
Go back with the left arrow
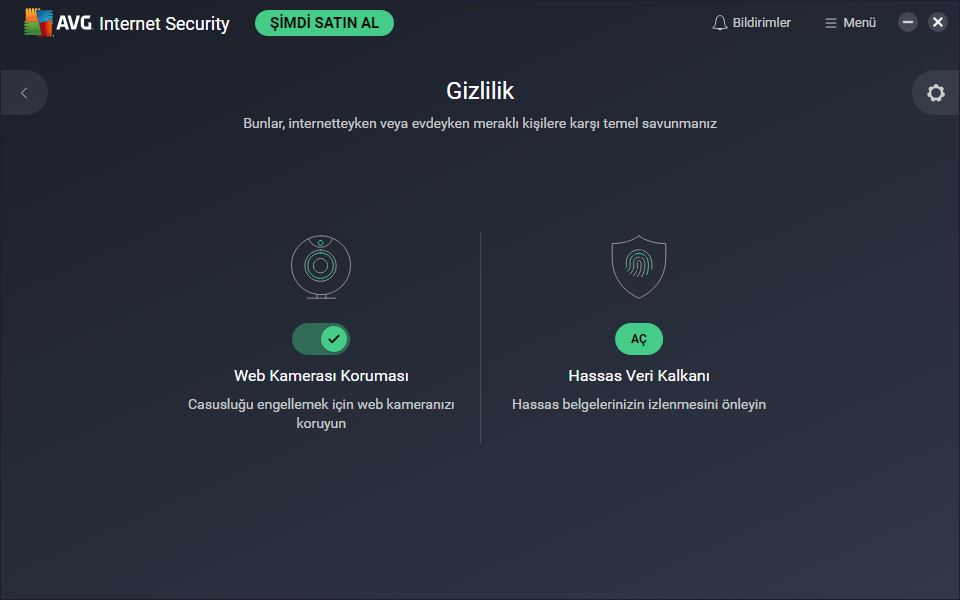[x=24, y=93]
